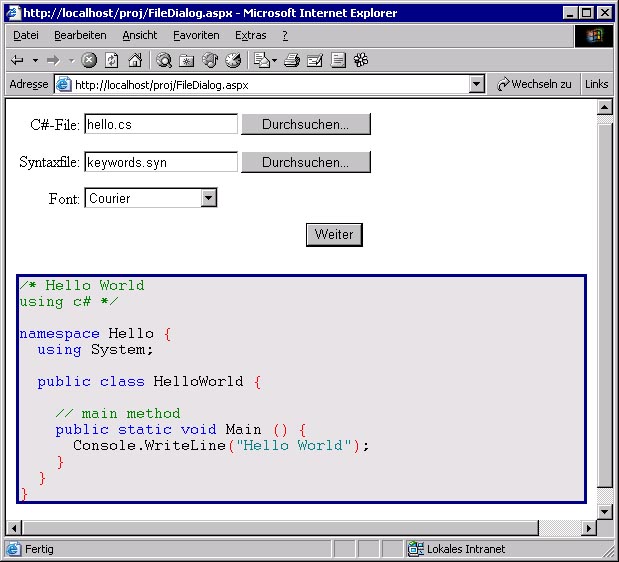Close the Internet Explorer window
This screenshot has height=562, width=619.
[605, 13]
